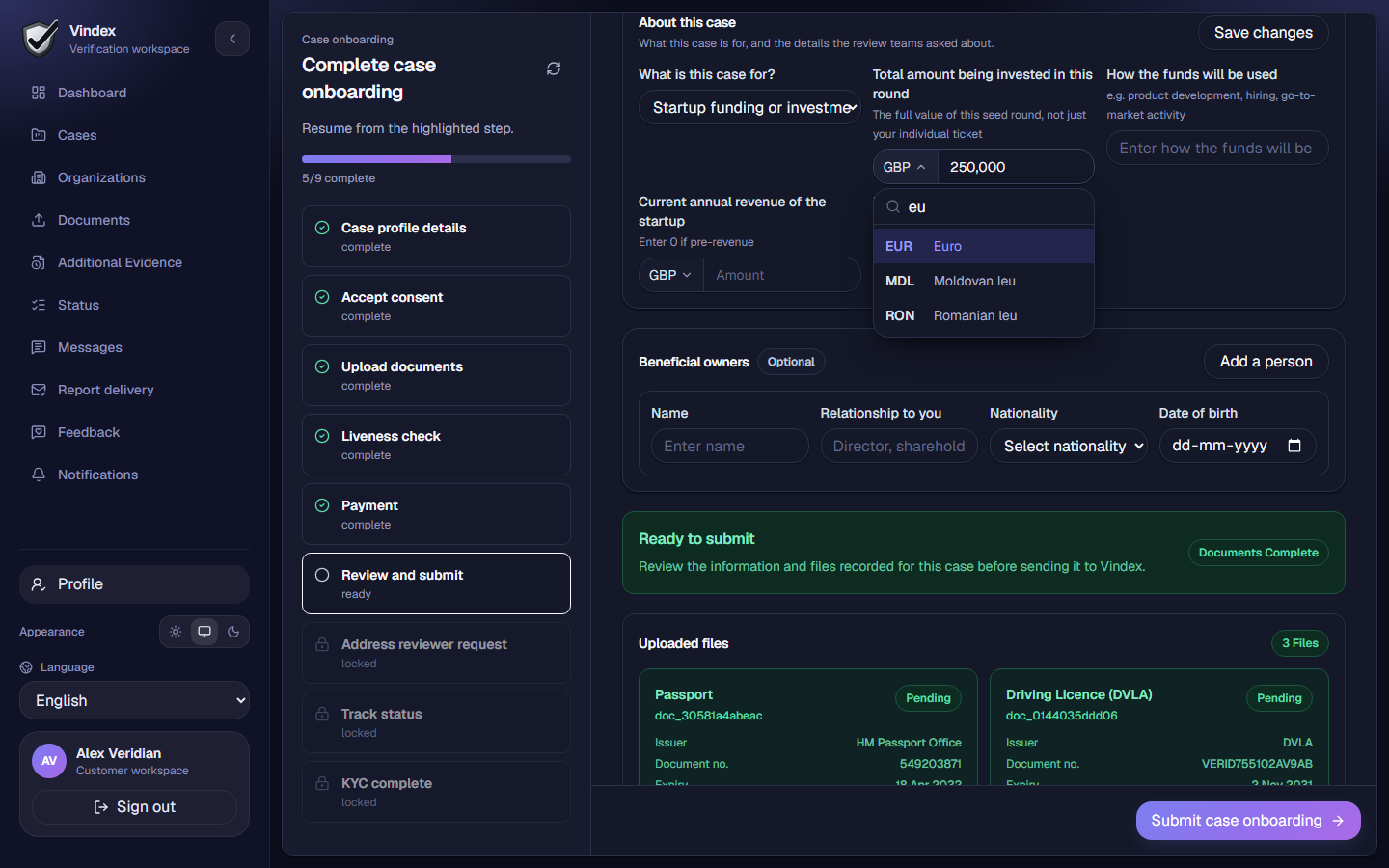This screenshot has width=1389, height=868.
Task: Open the Payment step
Action: (436, 514)
